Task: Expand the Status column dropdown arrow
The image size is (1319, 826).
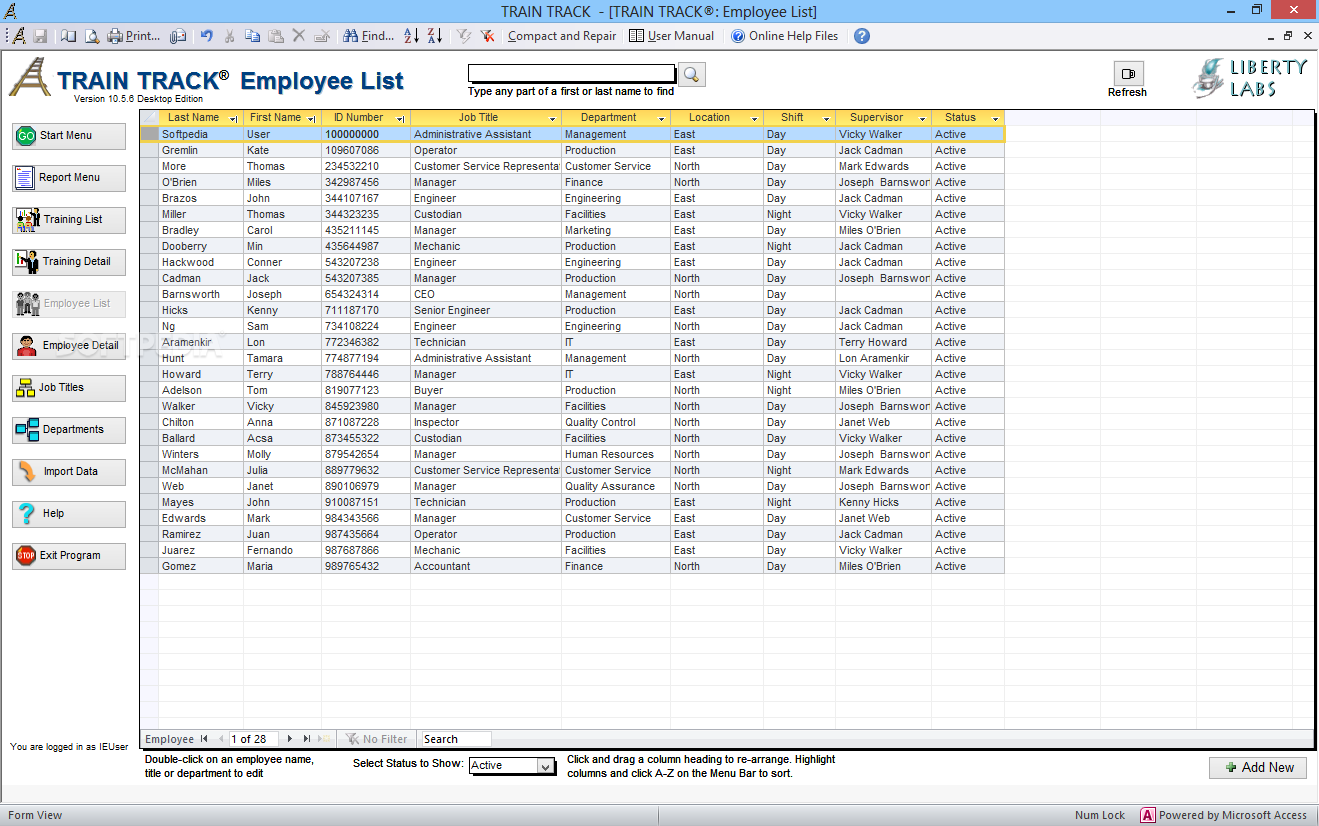Action: tap(995, 119)
